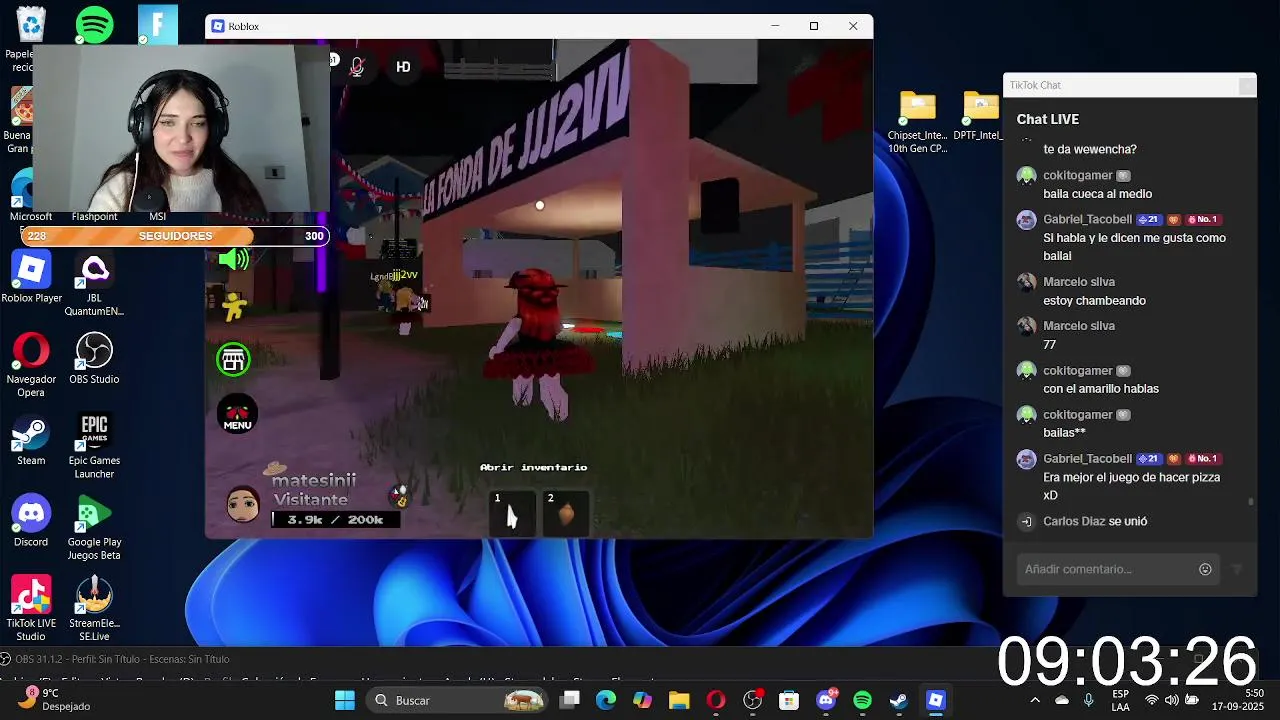Image resolution: width=1280 pixels, height=720 pixels.
Task: Open Microsoft Store from the taskbar
Action: tap(789, 700)
